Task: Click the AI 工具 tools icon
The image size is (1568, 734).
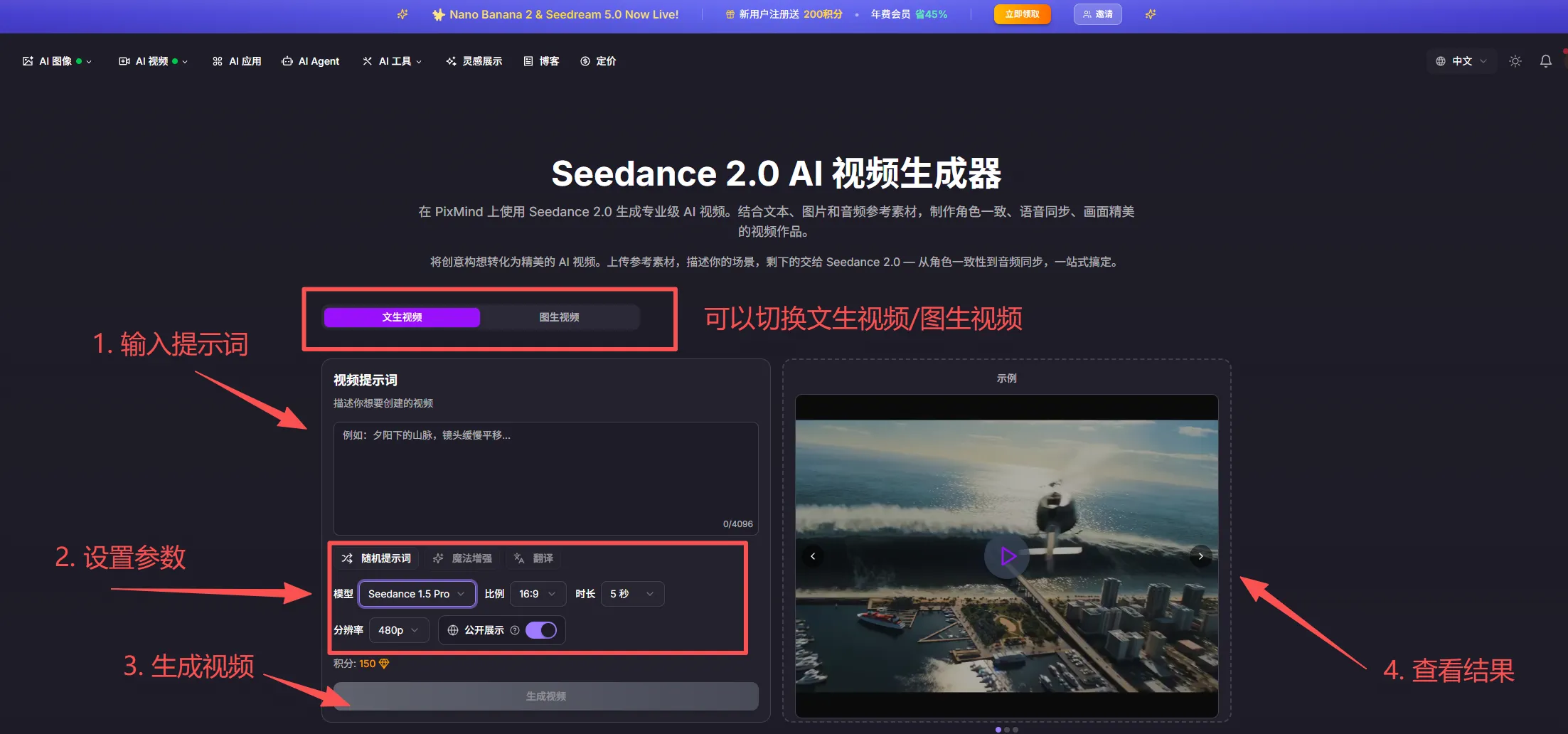Action: (x=368, y=61)
